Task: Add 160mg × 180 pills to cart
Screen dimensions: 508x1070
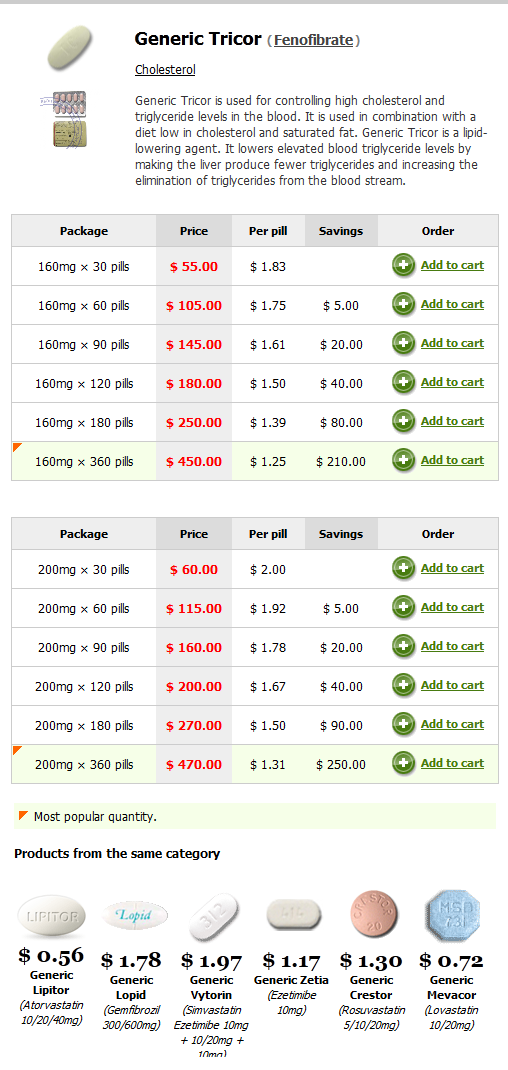Action: [x=452, y=421]
